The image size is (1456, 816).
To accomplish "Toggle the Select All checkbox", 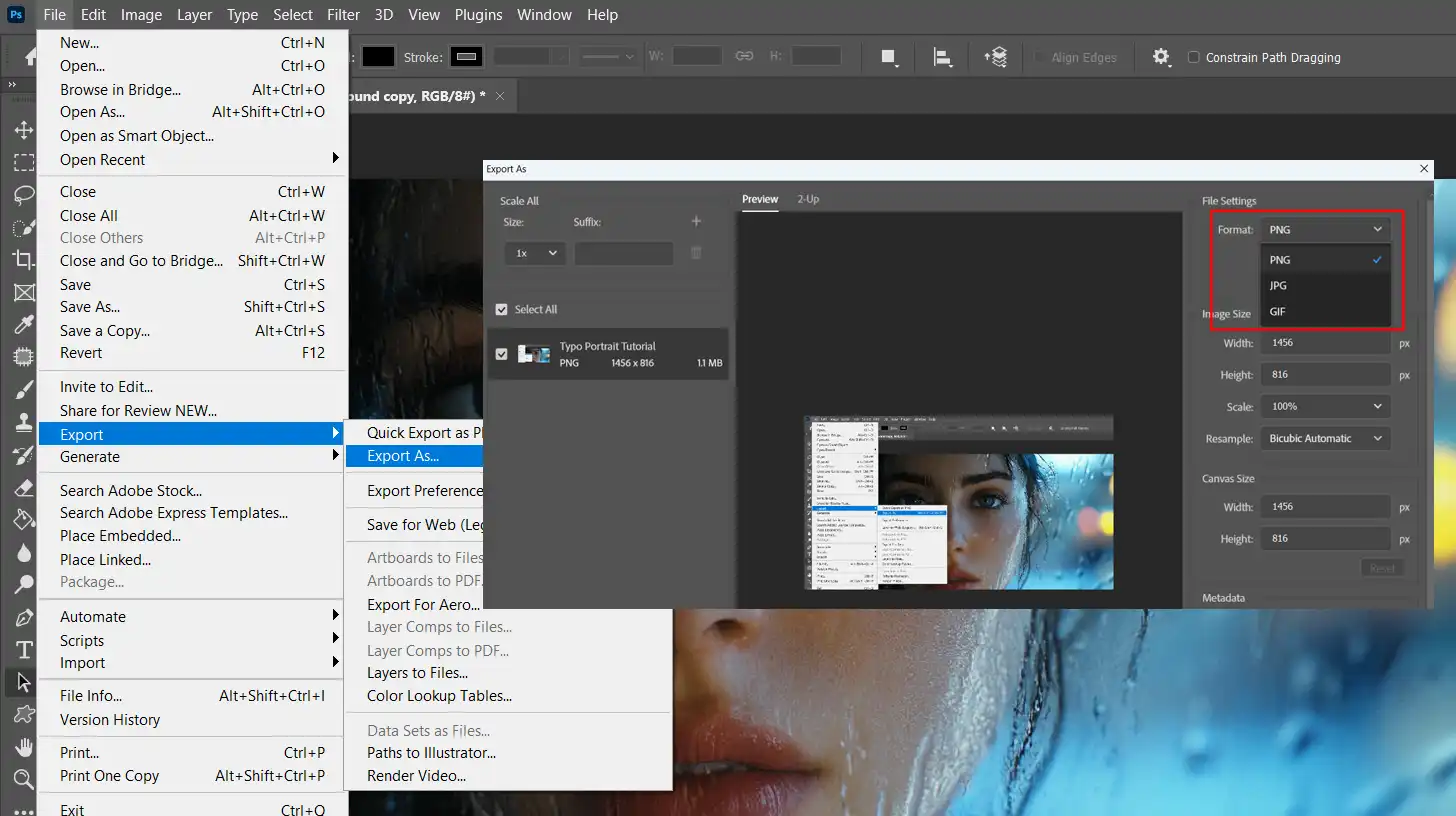I will [x=502, y=309].
